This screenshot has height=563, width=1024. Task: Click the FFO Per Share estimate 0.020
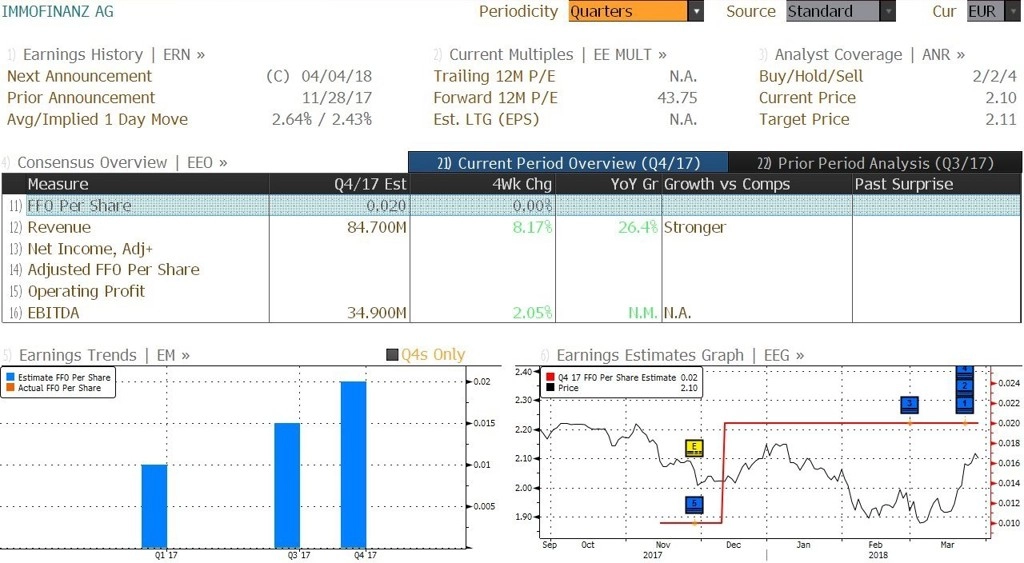pos(386,206)
